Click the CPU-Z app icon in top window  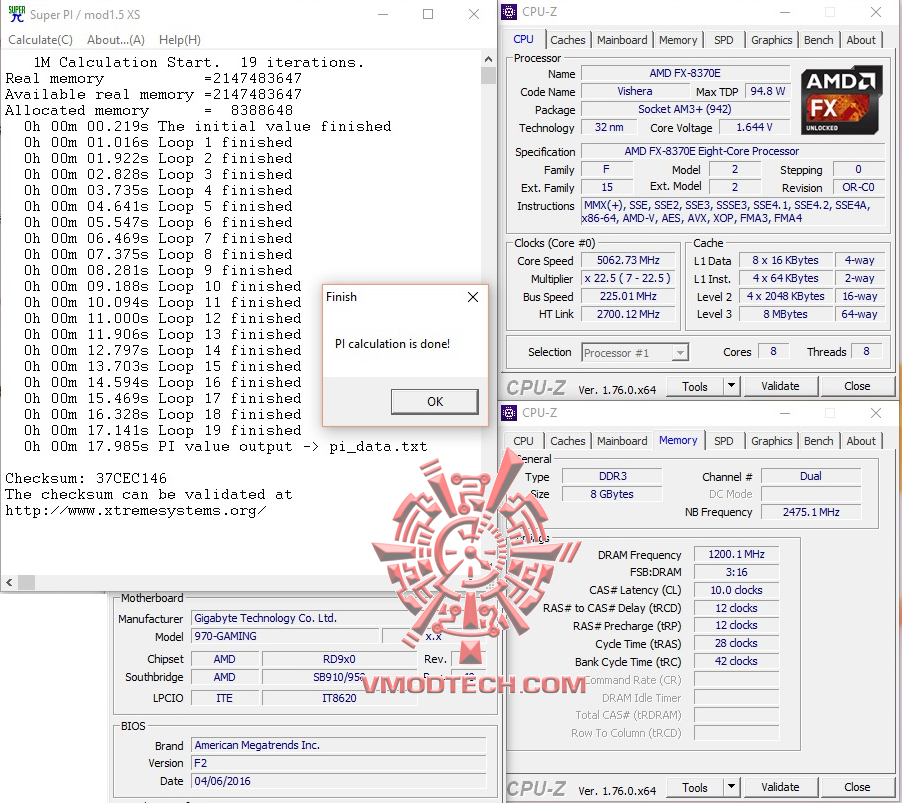pos(509,12)
